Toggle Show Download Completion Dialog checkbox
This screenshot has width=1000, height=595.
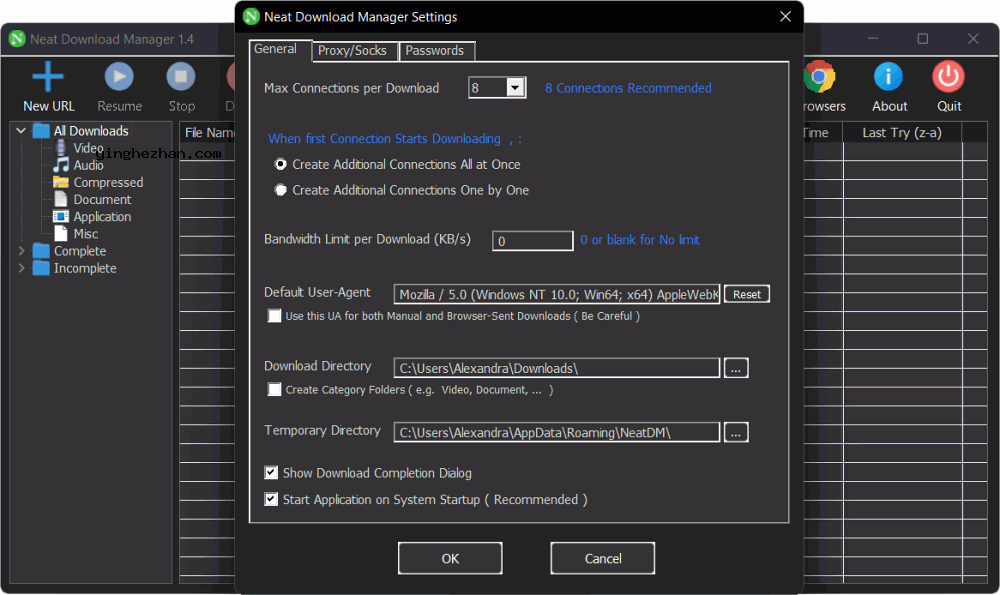click(271, 473)
